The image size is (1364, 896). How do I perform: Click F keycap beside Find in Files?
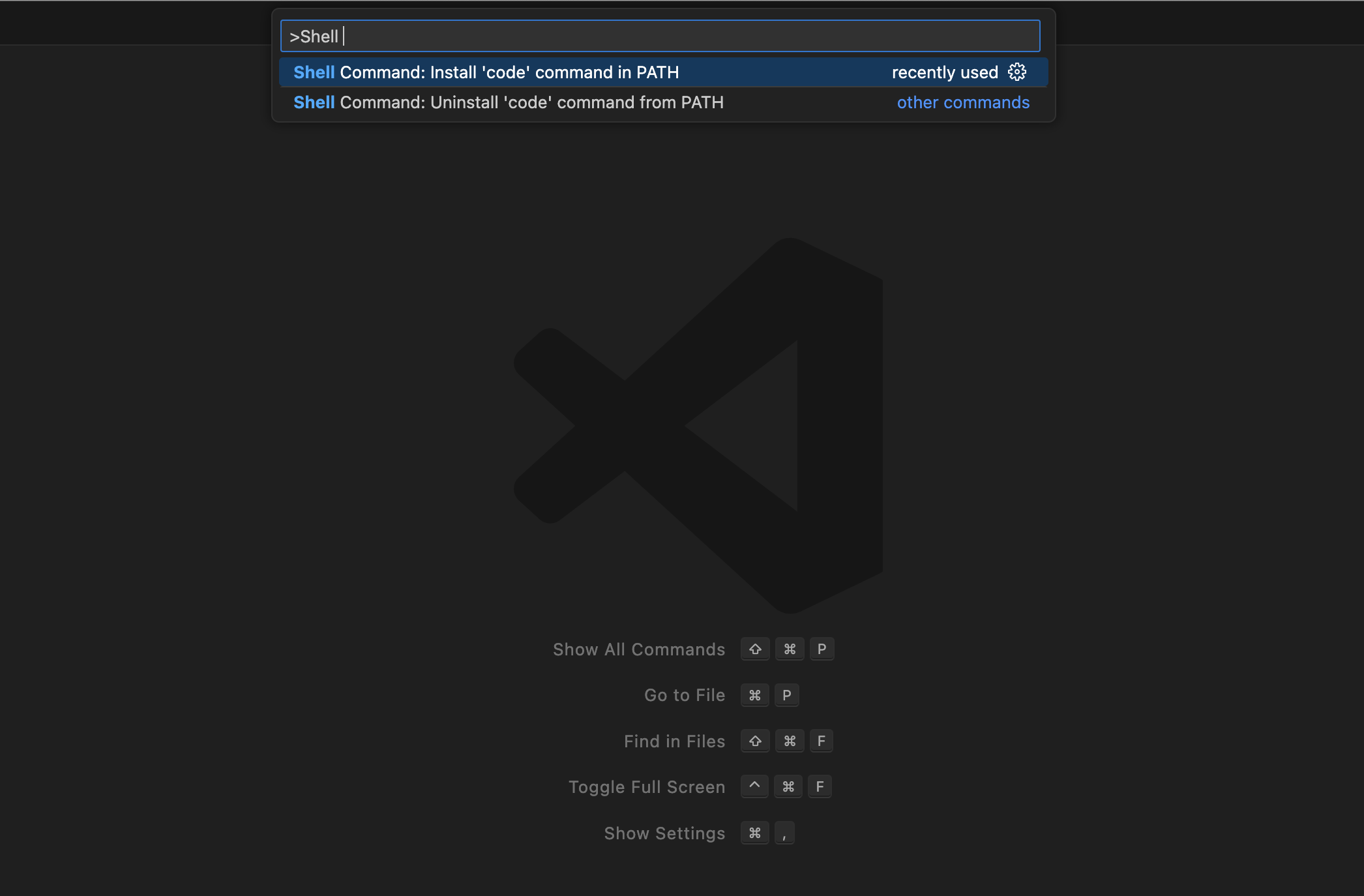821,741
